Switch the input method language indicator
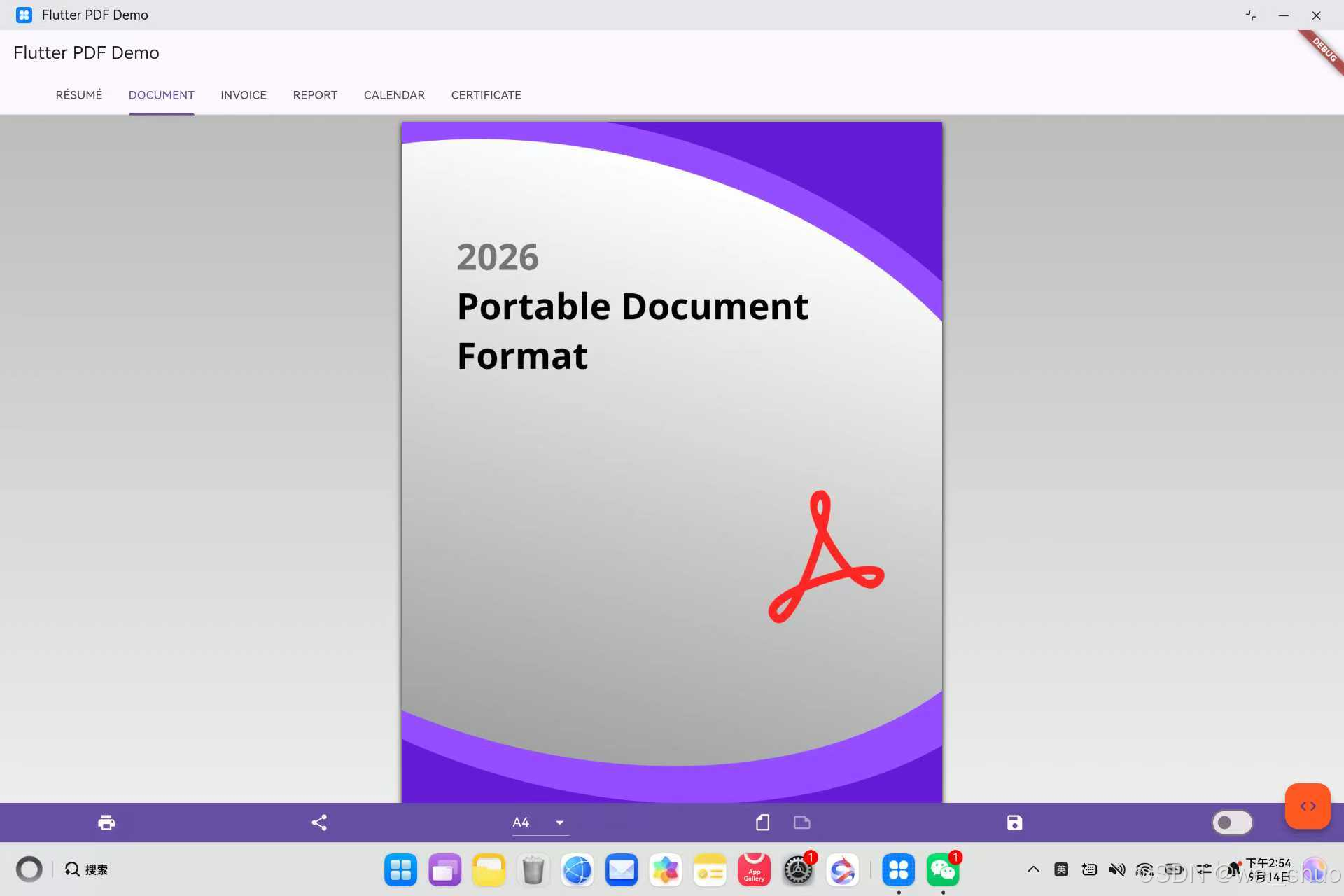Viewport: 1344px width, 896px height. click(x=1061, y=869)
